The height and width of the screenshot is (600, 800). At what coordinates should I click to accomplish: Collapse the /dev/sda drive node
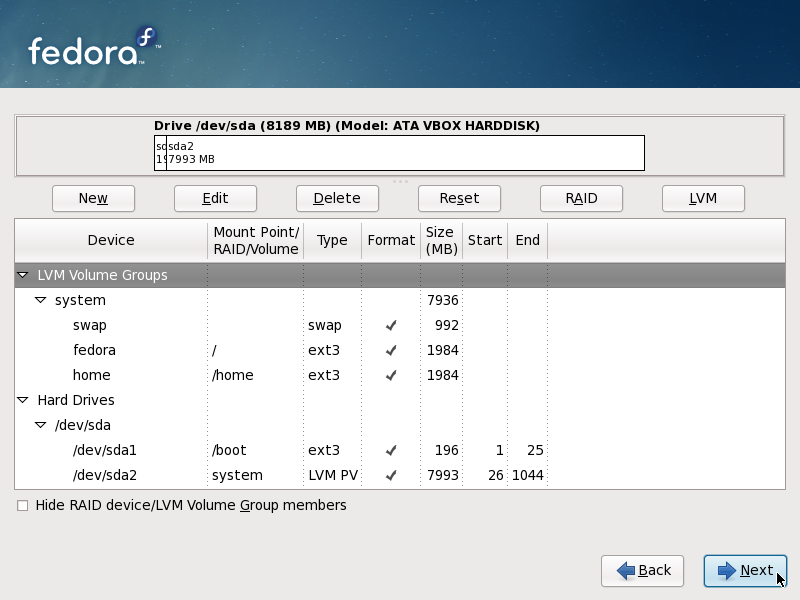click(x=40, y=425)
